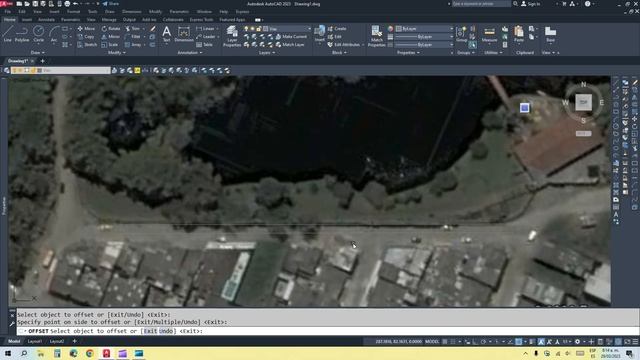This screenshot has width=640, height=360.
Task: Activate the Trim command
Action: click(132, 29)
